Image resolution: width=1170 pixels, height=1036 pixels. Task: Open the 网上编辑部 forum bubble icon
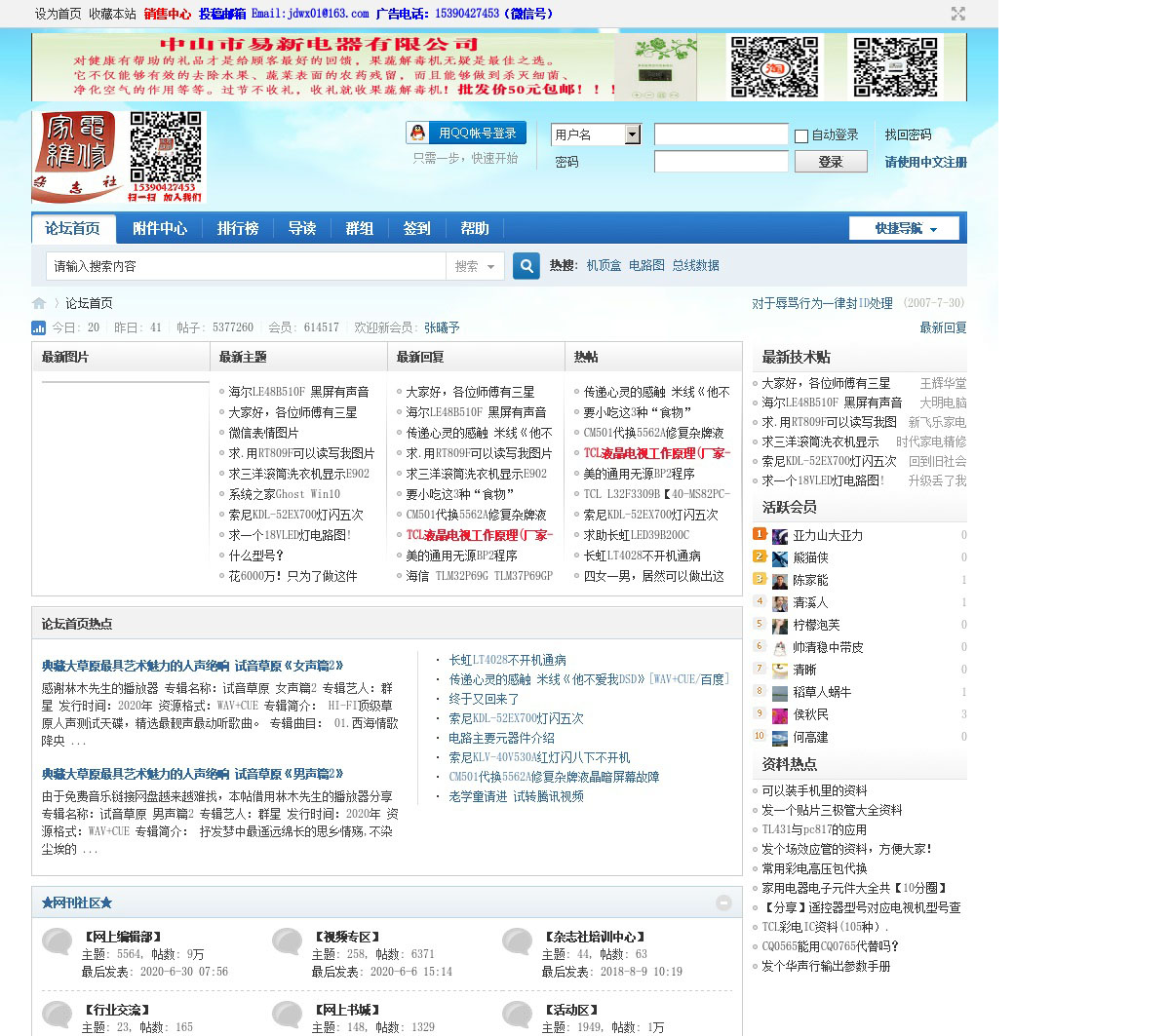click(58, 943)
